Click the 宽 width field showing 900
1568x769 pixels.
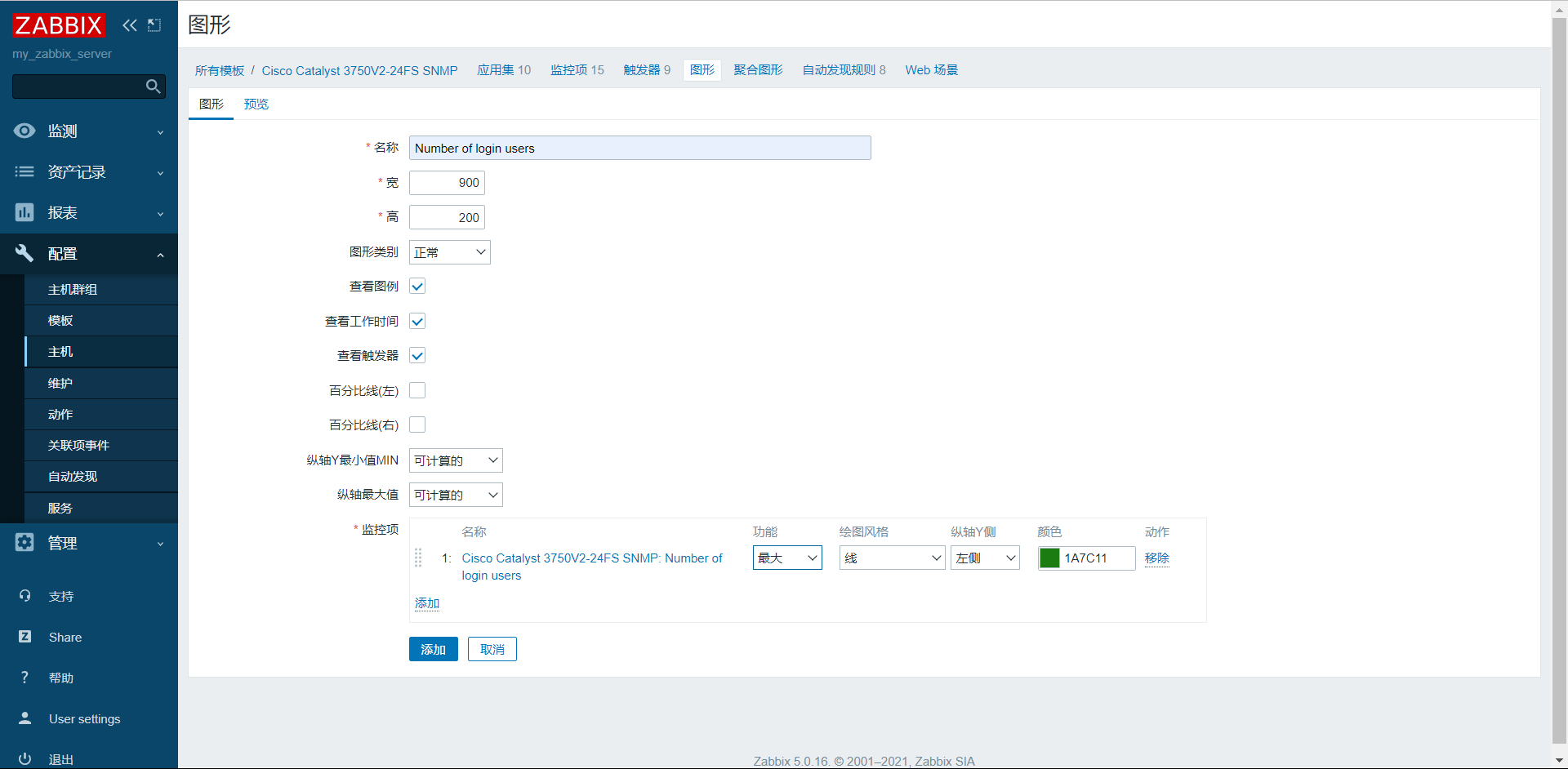coord(447,183)
